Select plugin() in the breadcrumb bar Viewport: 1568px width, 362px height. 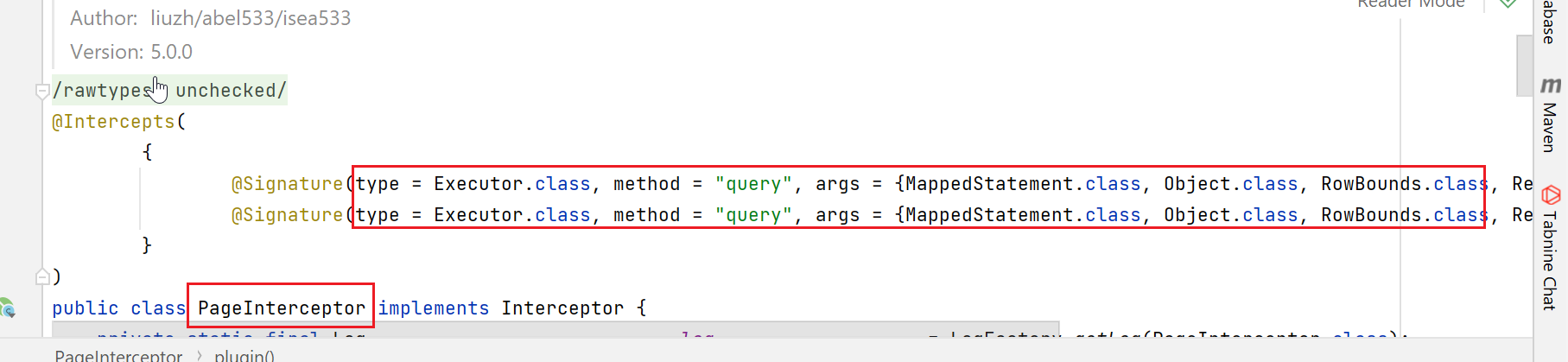click(244, 355)
